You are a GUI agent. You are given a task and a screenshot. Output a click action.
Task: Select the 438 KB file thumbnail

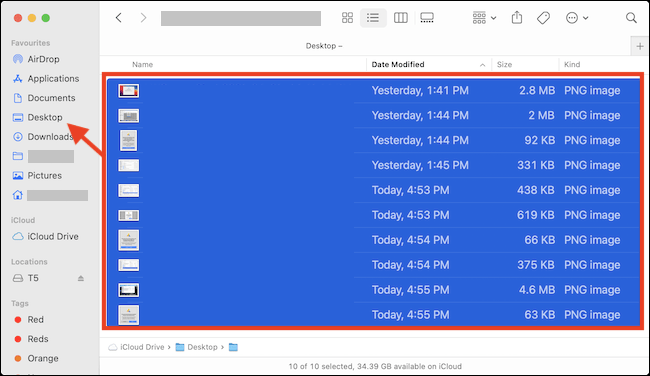[129, 190]
